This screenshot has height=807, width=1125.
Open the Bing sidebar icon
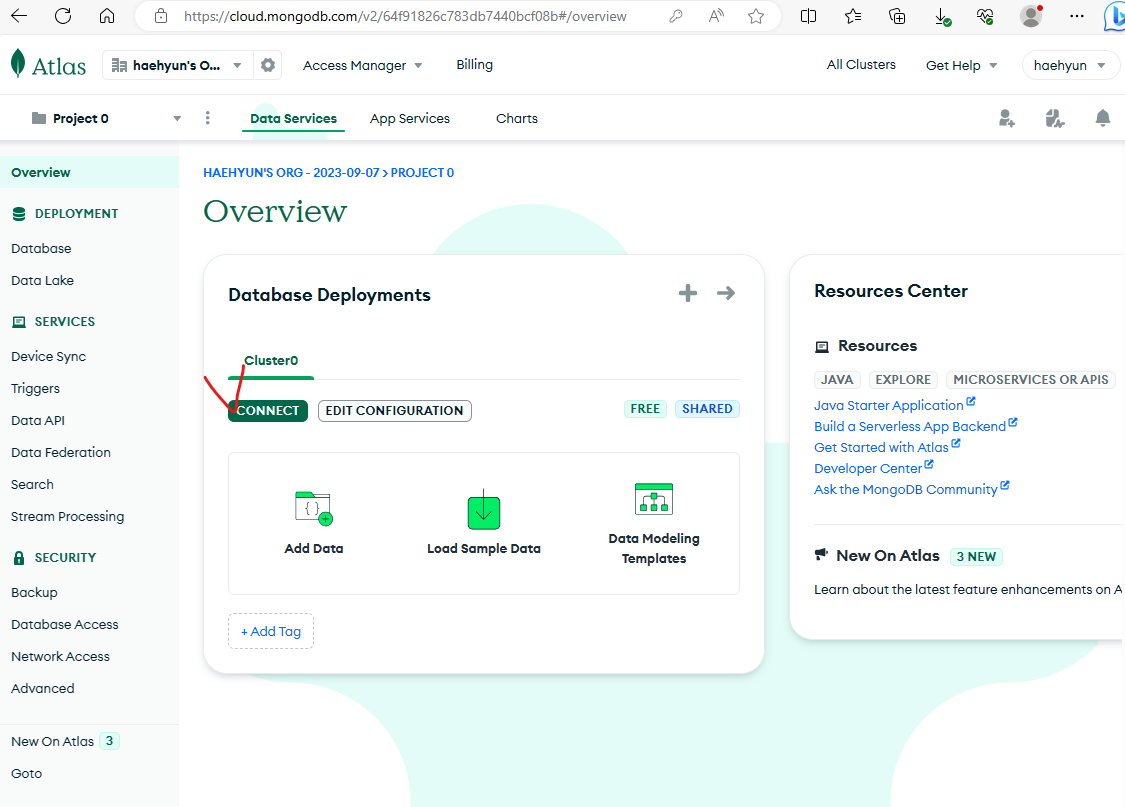1115,16
